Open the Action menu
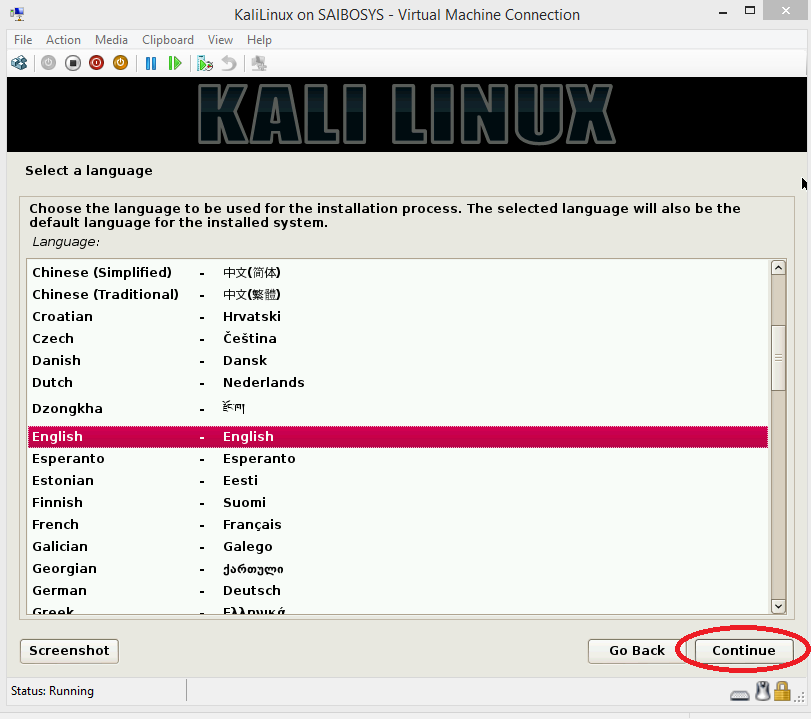The height and width of the screenshot is (719, 811). (x=63, y=40)
